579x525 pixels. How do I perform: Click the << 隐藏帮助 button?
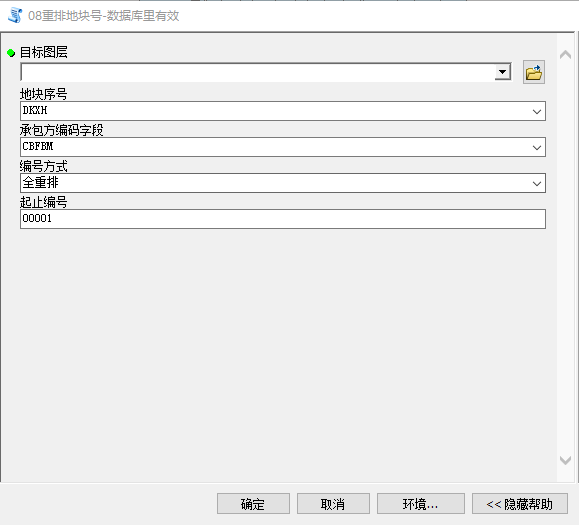pos(520,504)
